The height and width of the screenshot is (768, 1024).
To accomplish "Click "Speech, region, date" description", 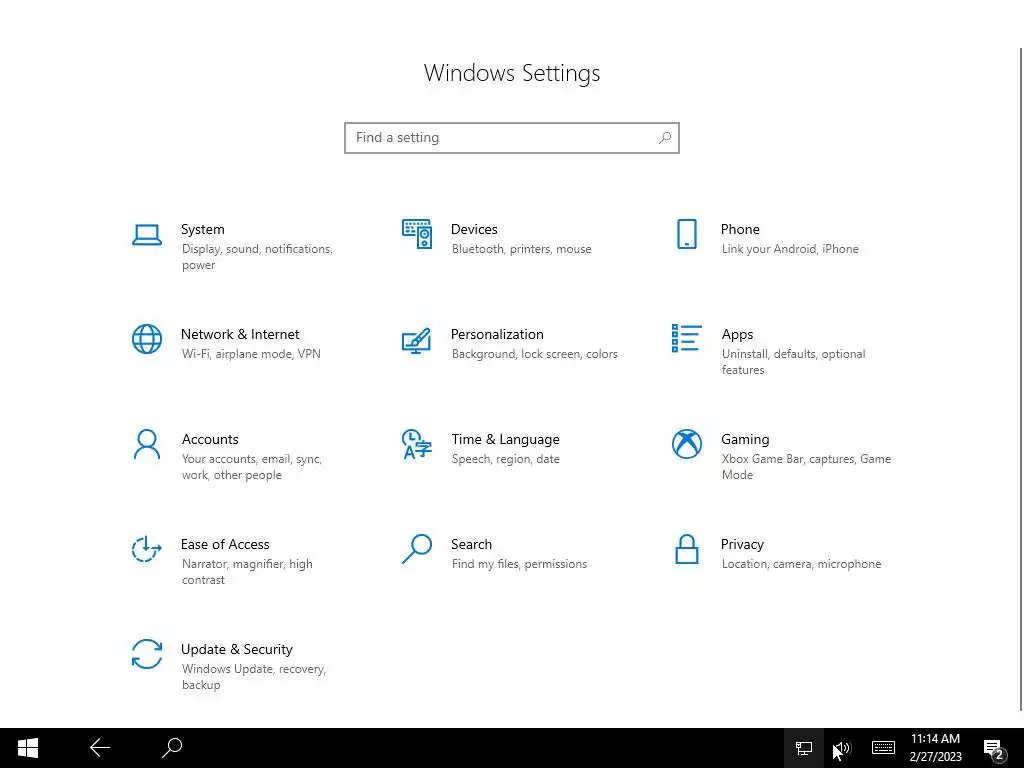I will (x=505, y=459).
